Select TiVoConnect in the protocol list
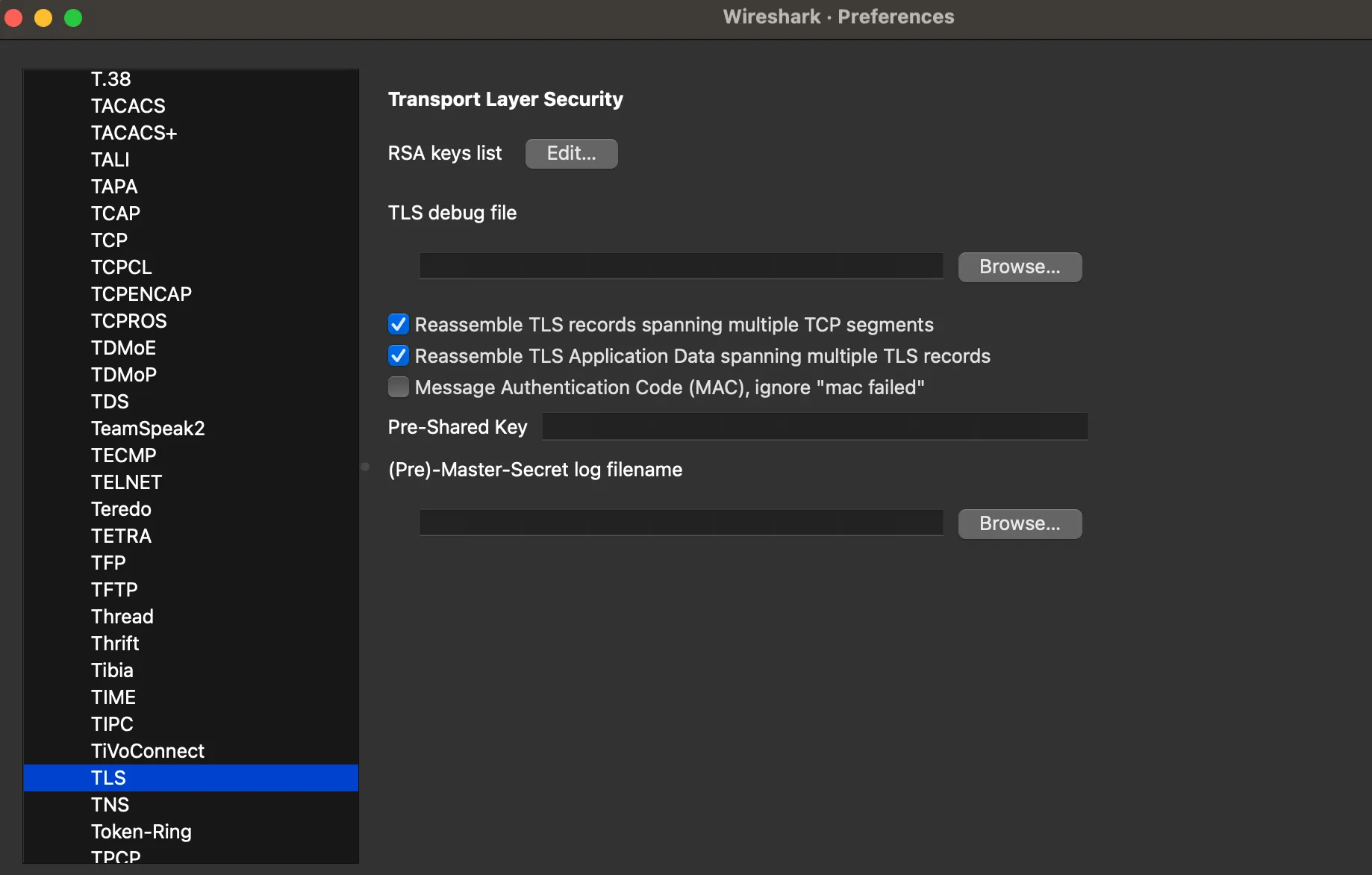The image size is (1372, 875). 148,751
